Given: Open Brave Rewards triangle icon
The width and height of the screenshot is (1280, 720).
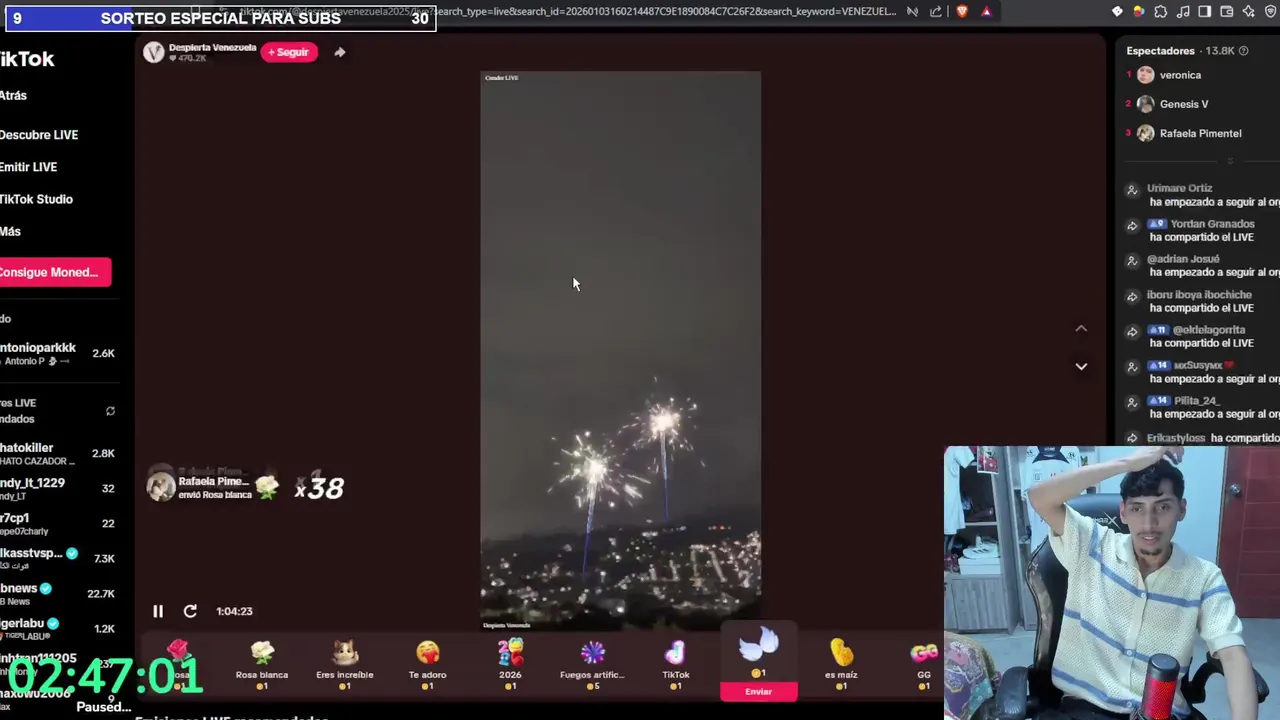Looking at the screenshot, I should tap(986, 12).
